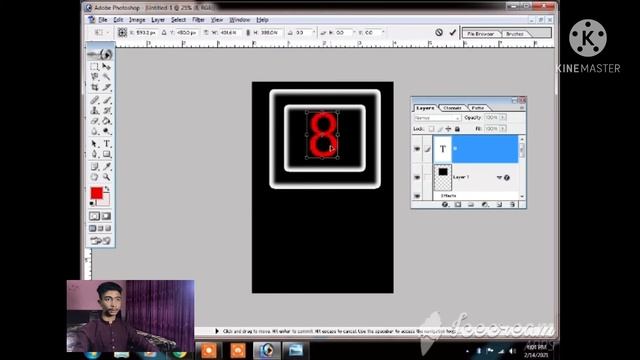The height and width of the screenshot is (360, 640).
Task: Select the Lasso tool
Action: [94, 77]
